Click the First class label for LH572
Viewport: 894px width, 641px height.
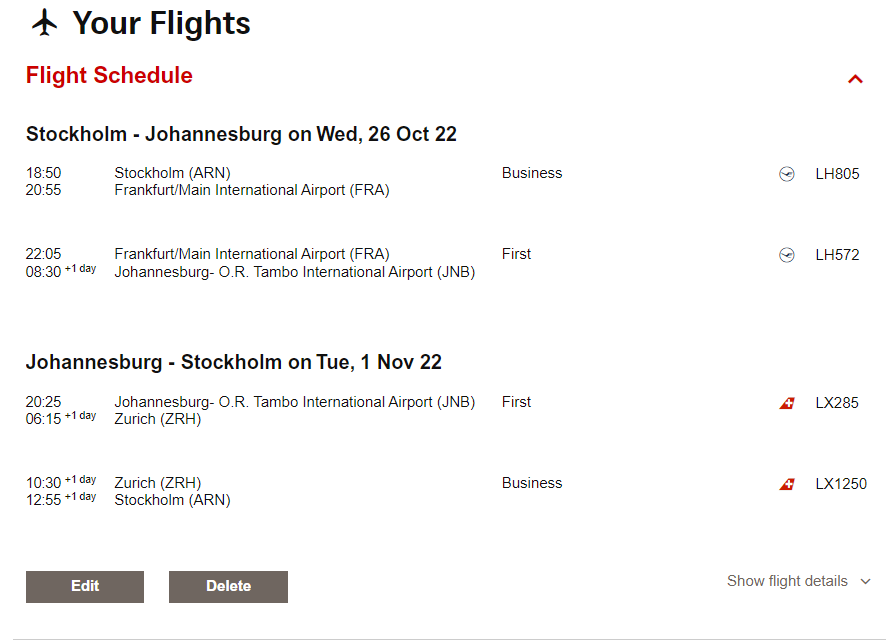(x=516, y=254)
